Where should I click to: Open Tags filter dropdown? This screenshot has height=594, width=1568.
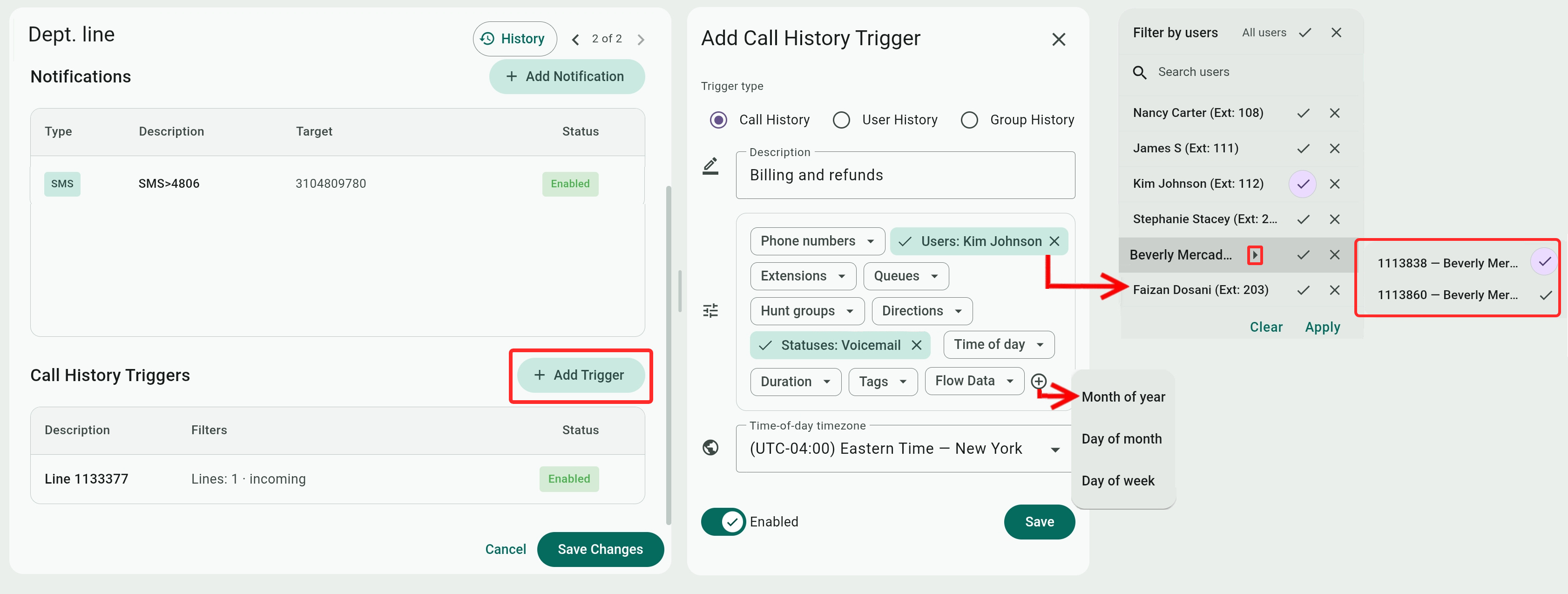point(883,382)
